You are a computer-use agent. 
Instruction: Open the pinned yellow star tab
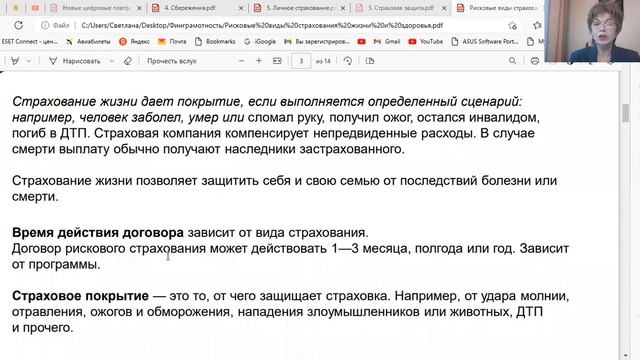coord(16,8)
